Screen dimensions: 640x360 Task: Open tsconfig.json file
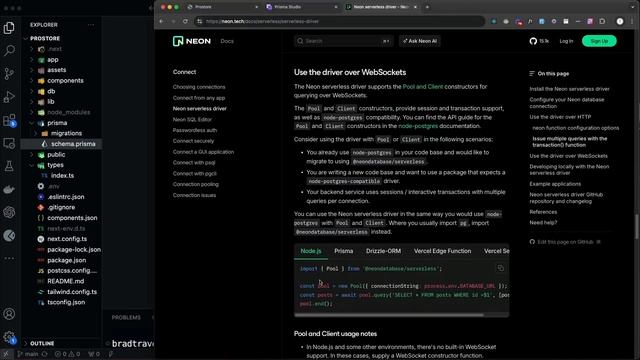click(x=66, y=302)
